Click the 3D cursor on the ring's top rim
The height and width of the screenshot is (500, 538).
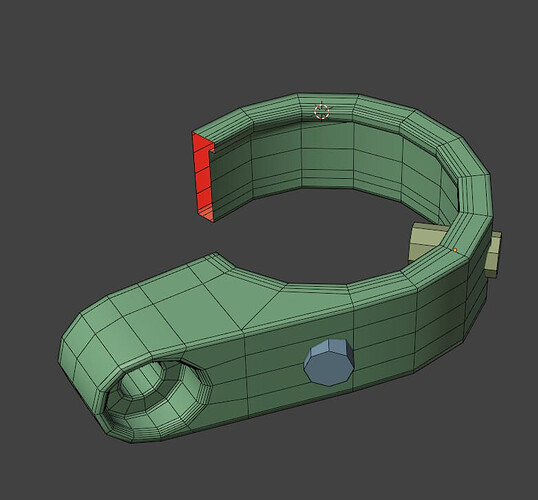point(322,111)
